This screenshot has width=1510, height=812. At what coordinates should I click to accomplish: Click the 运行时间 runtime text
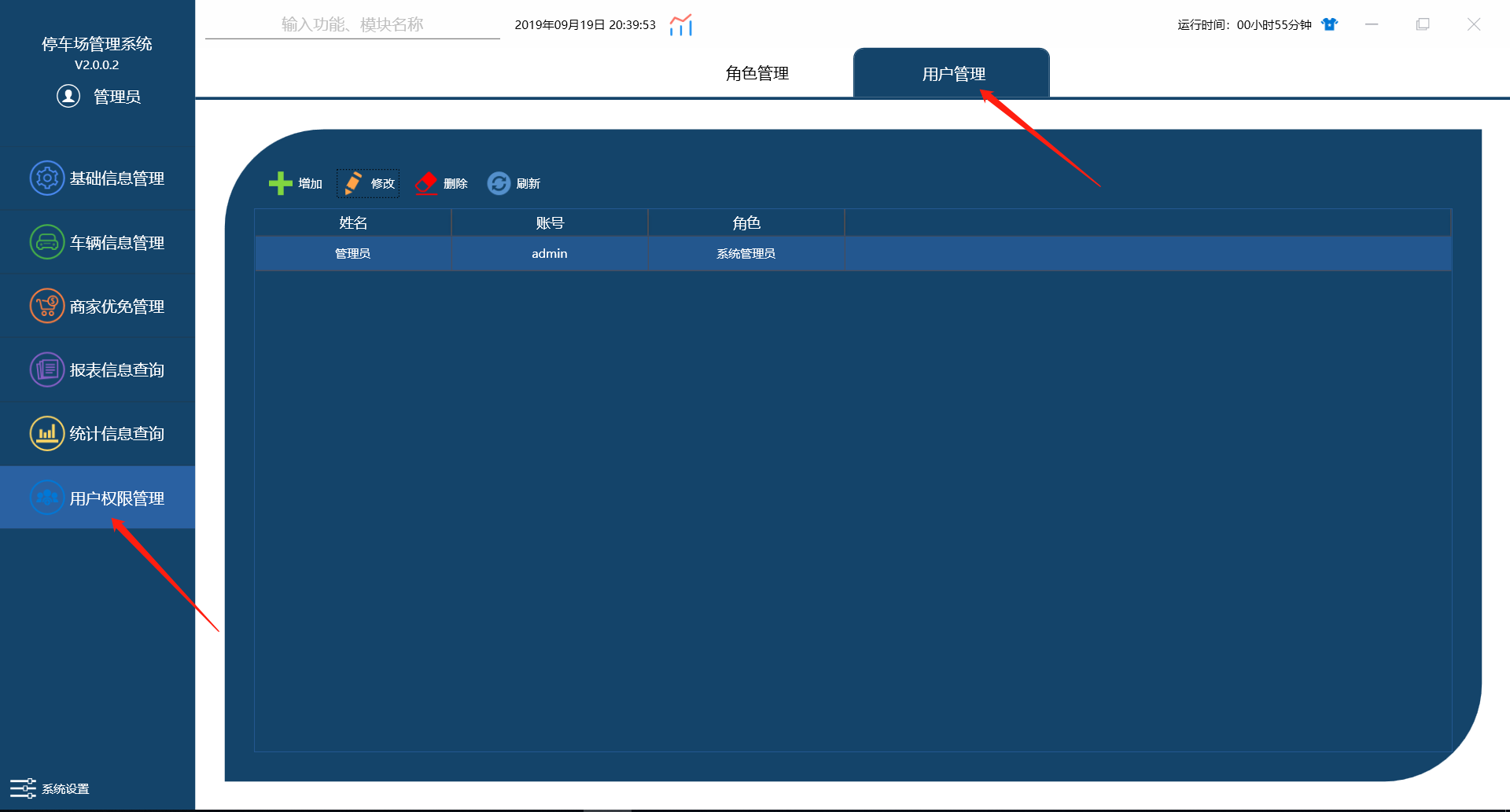(1244, 24)
